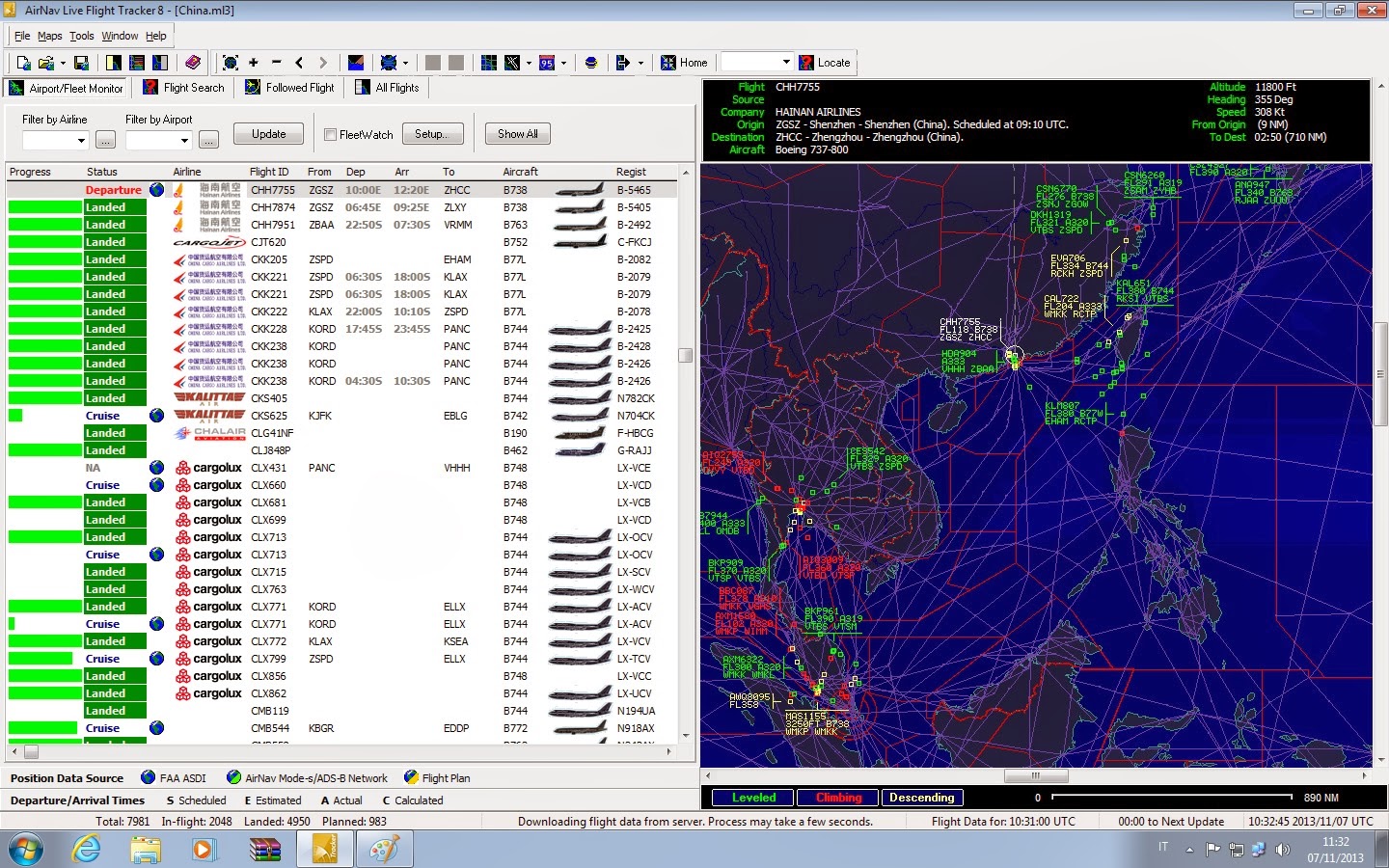Image resolution: width=1389 pixels, height=868 pixels.
Task: Select the CKS625 flight row
Action: 269,416
